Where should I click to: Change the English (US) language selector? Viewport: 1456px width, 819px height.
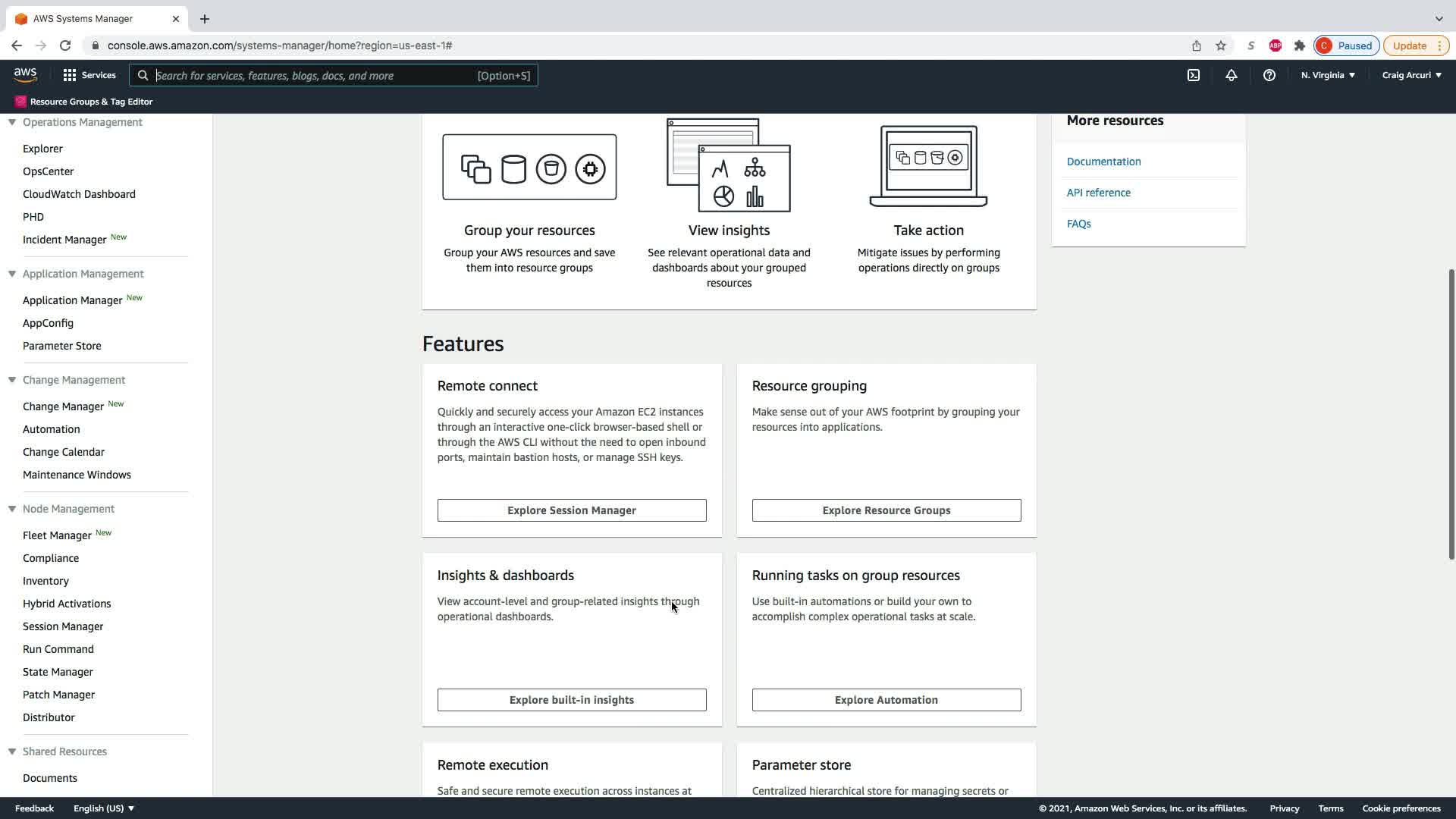pyautogui.click(x=103, y=808)
